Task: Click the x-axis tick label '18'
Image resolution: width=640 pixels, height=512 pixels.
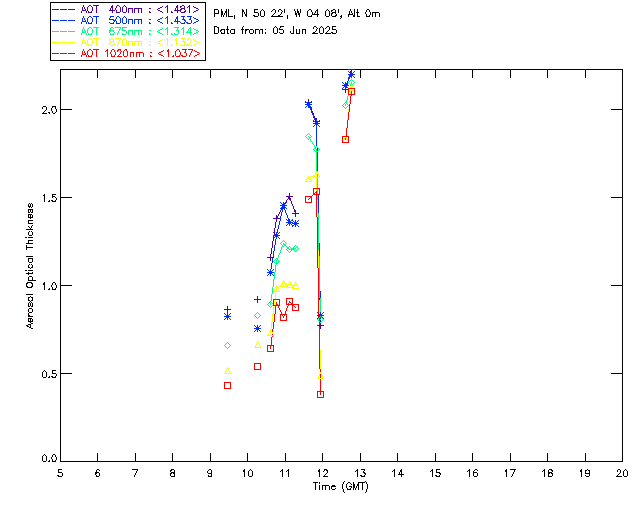Action: [547, 473]
